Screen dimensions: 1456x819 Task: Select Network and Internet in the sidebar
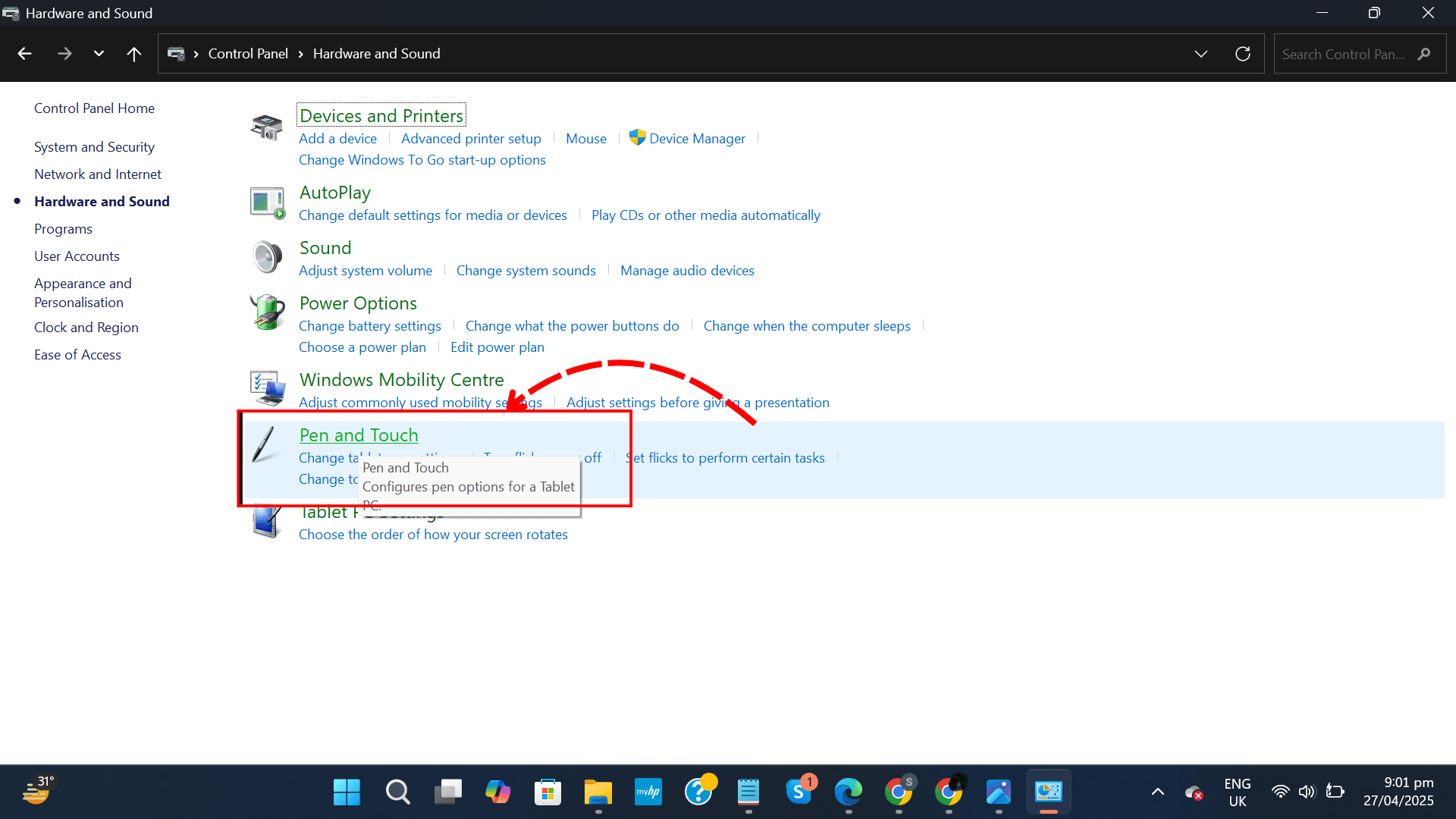[97, 174]
